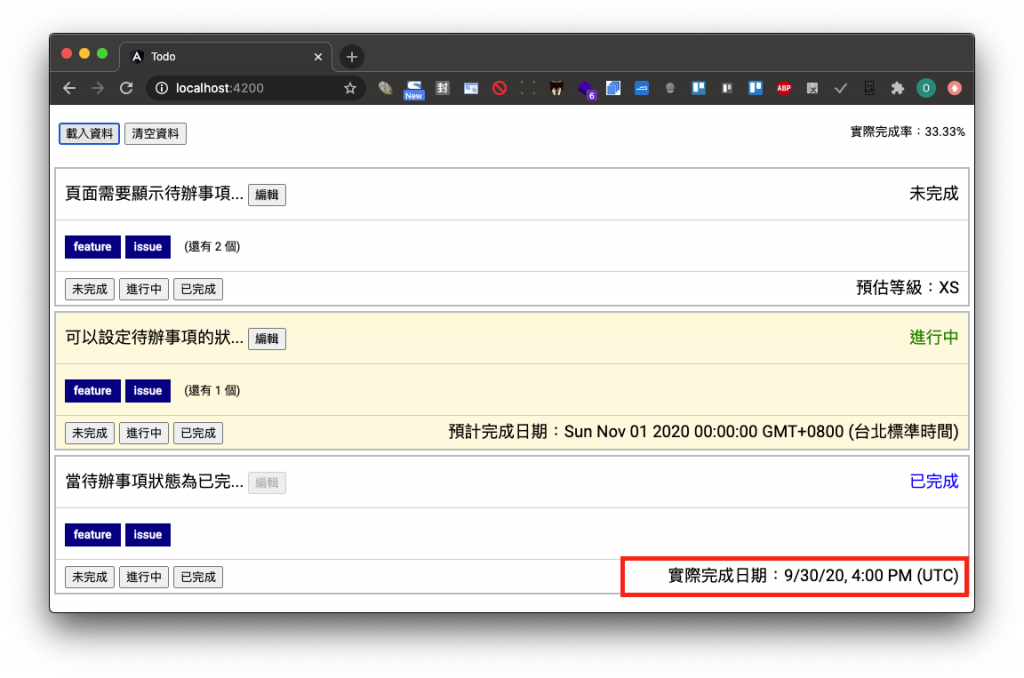The image size is (1024, 678).
Task: Click the gray crossed-box extension icon
Action: click(x=812, y=88)
